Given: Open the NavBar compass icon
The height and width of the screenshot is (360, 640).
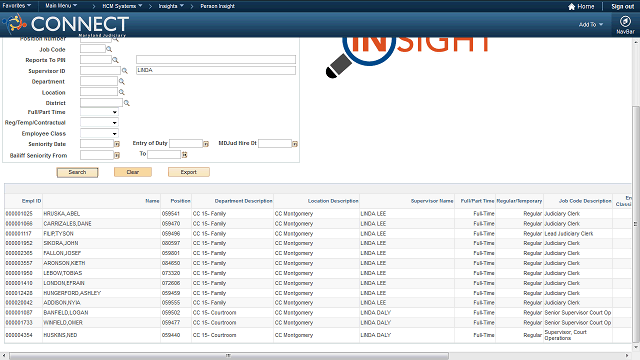Looking at the screenshot, I should (625, 21).
